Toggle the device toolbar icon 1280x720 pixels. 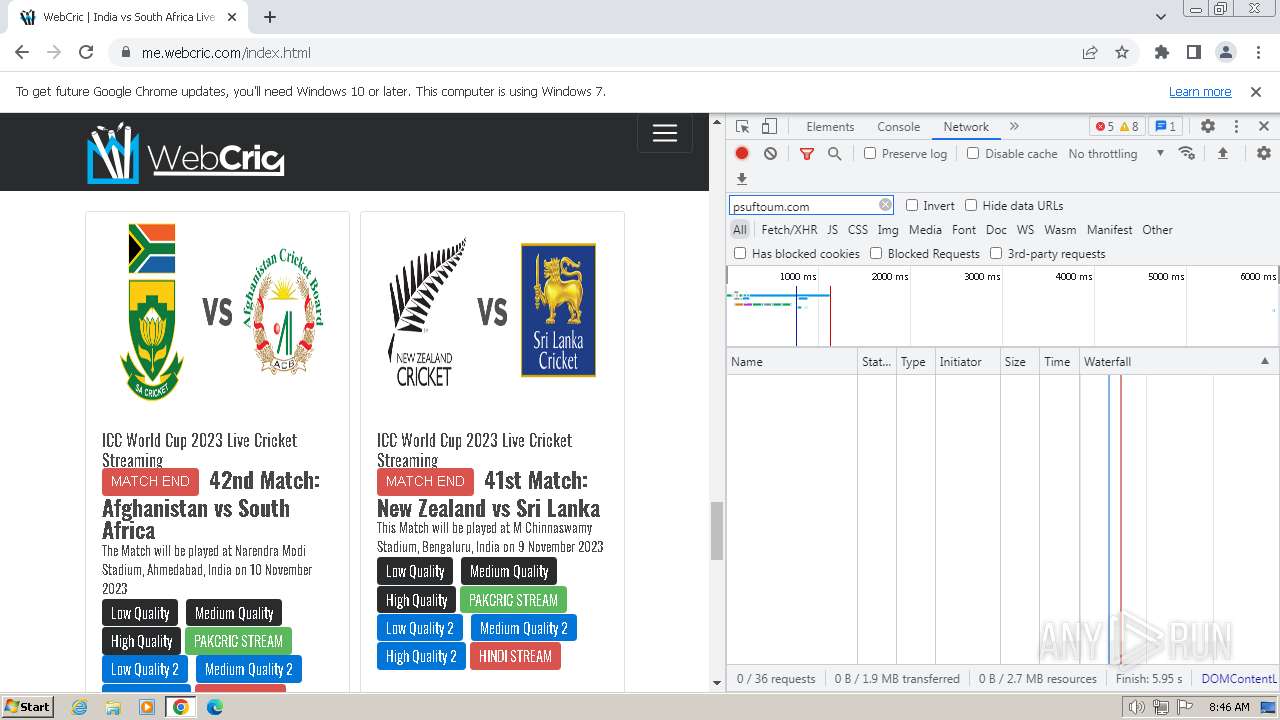pyautogui.click(x=769, y=127)
